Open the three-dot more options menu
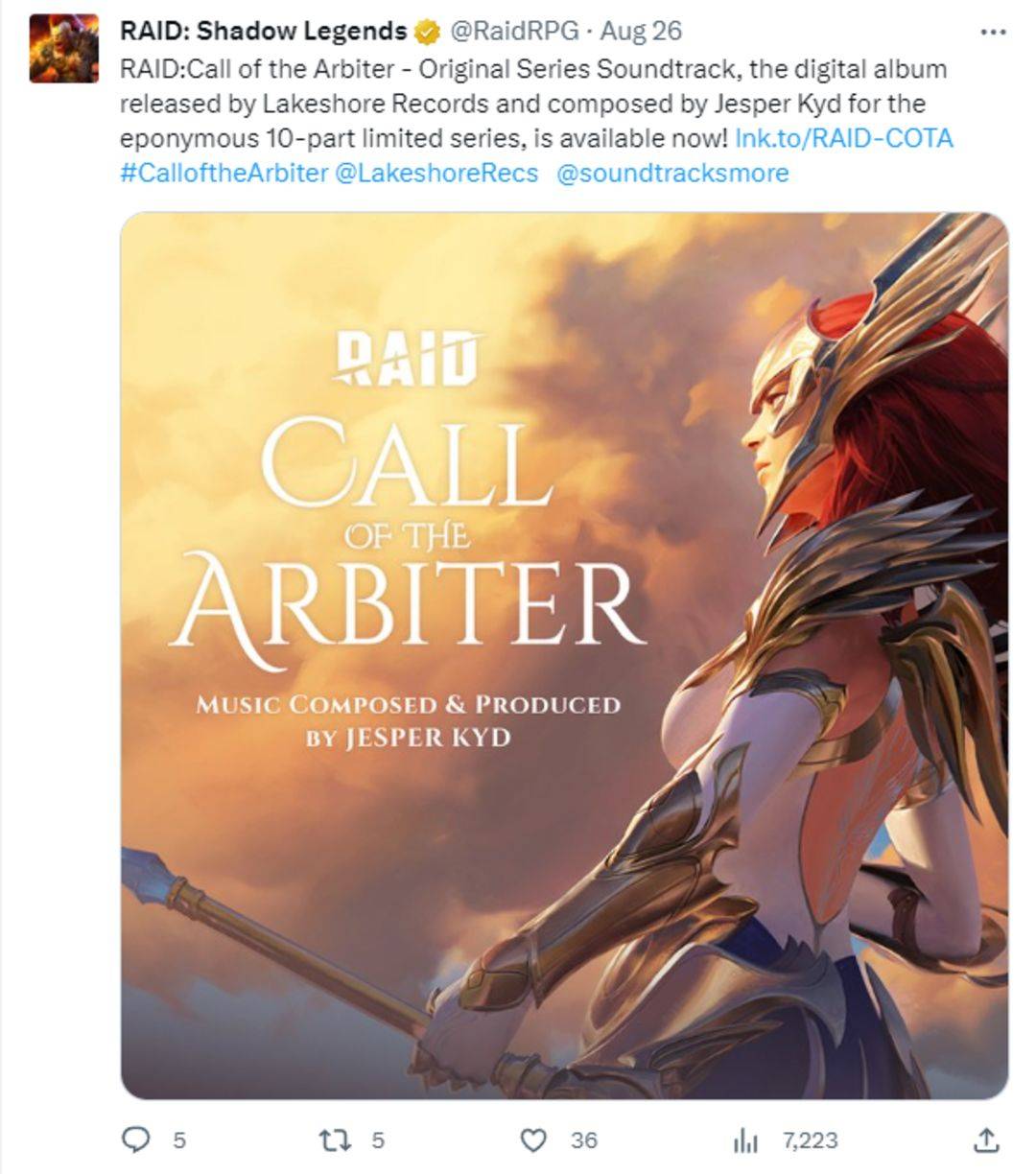Viewport: 1036px width, 1174px height. click(993, 32)
